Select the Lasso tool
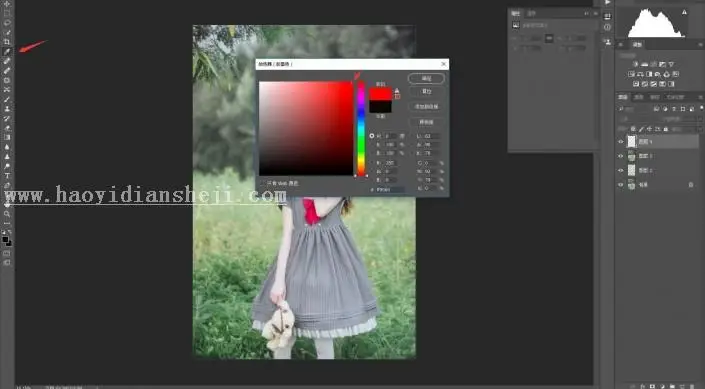This screenshot has height=389, width=705. [7, 23]
